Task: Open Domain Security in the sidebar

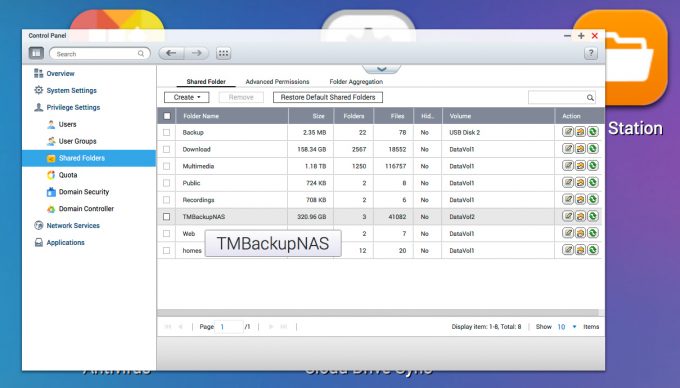Action: 78,192
